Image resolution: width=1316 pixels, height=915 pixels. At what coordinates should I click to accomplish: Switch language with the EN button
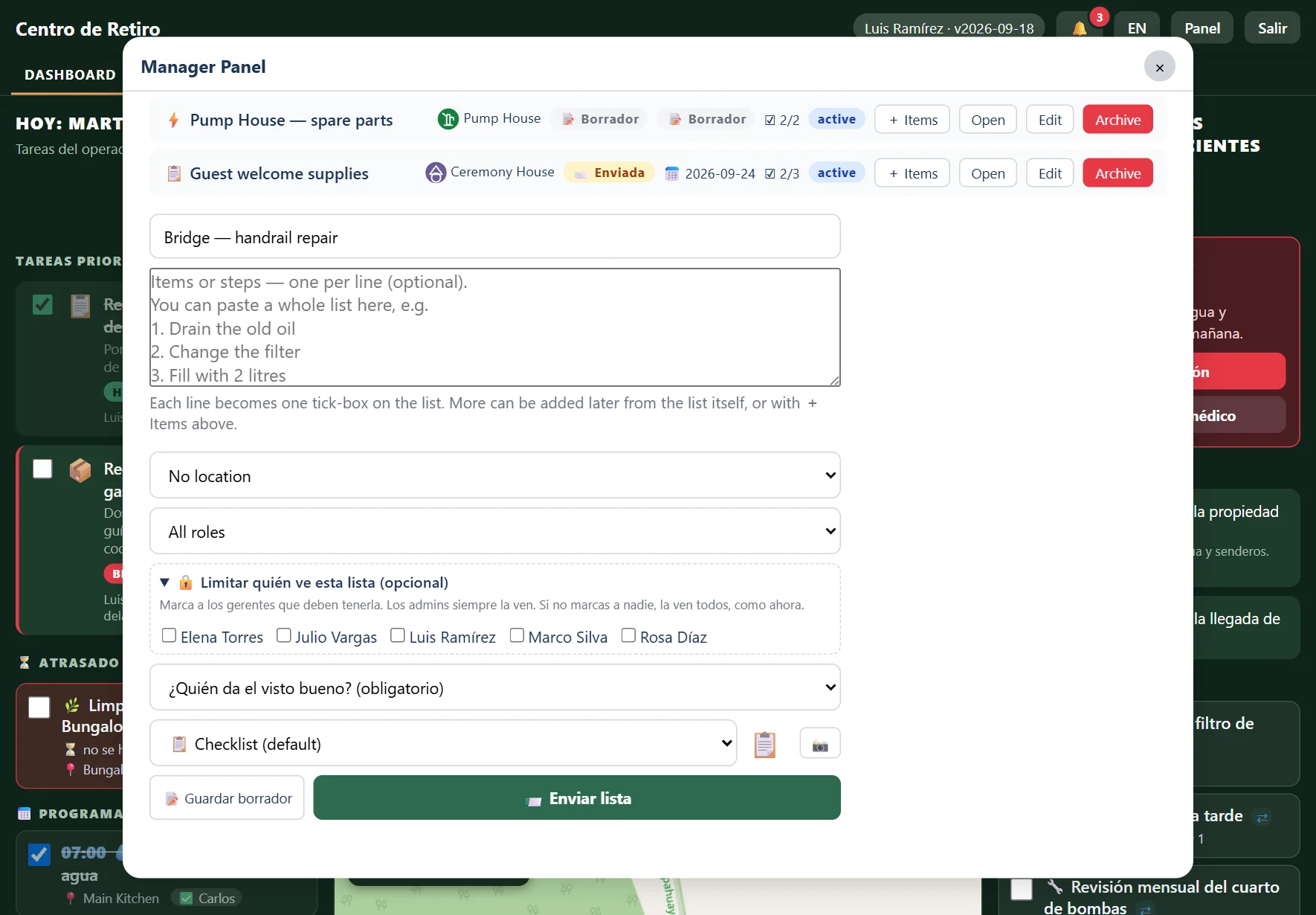pyautogui.click(x=1137, y=28)
